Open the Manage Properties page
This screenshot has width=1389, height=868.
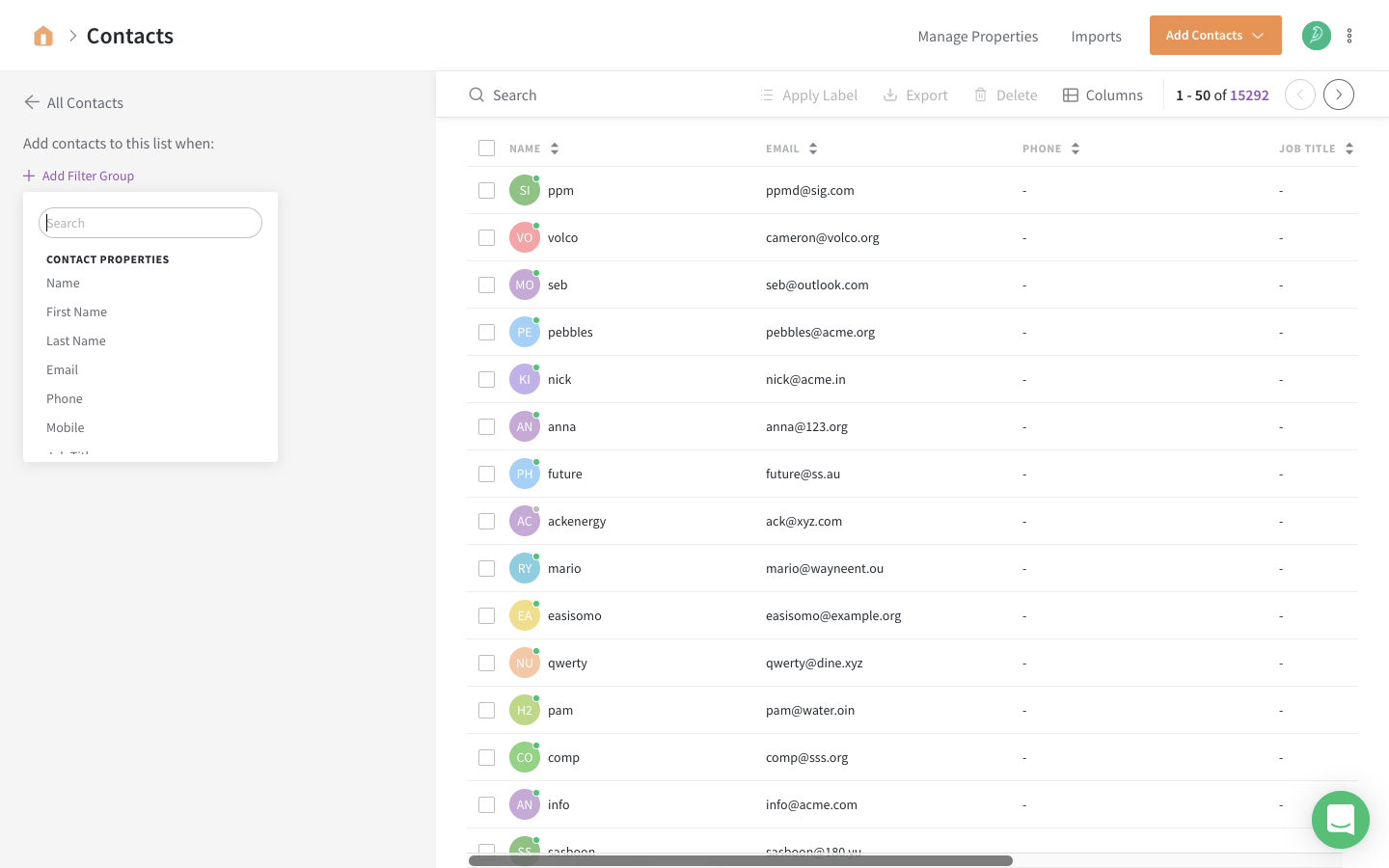977,36
